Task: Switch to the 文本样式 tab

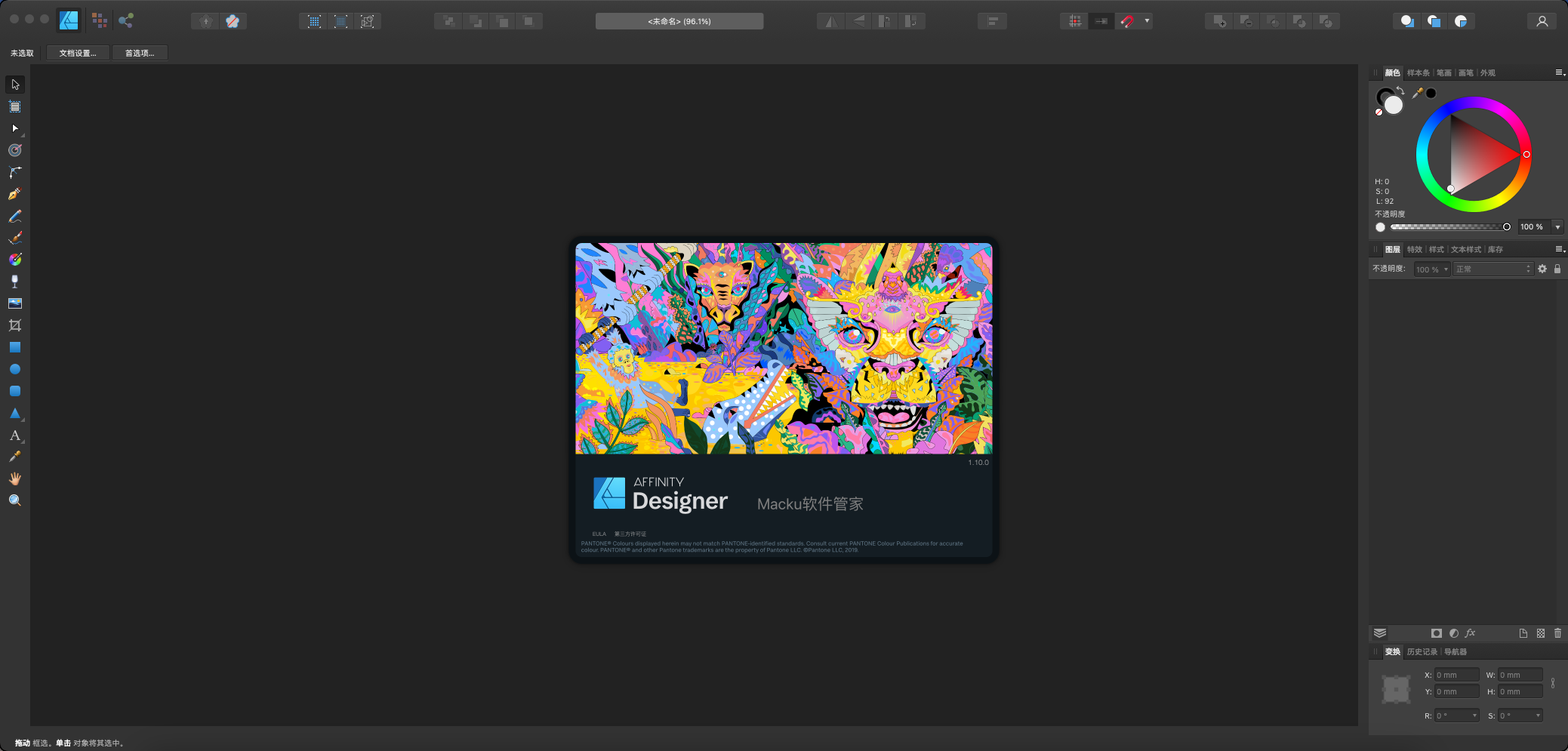Action: 1466,250
